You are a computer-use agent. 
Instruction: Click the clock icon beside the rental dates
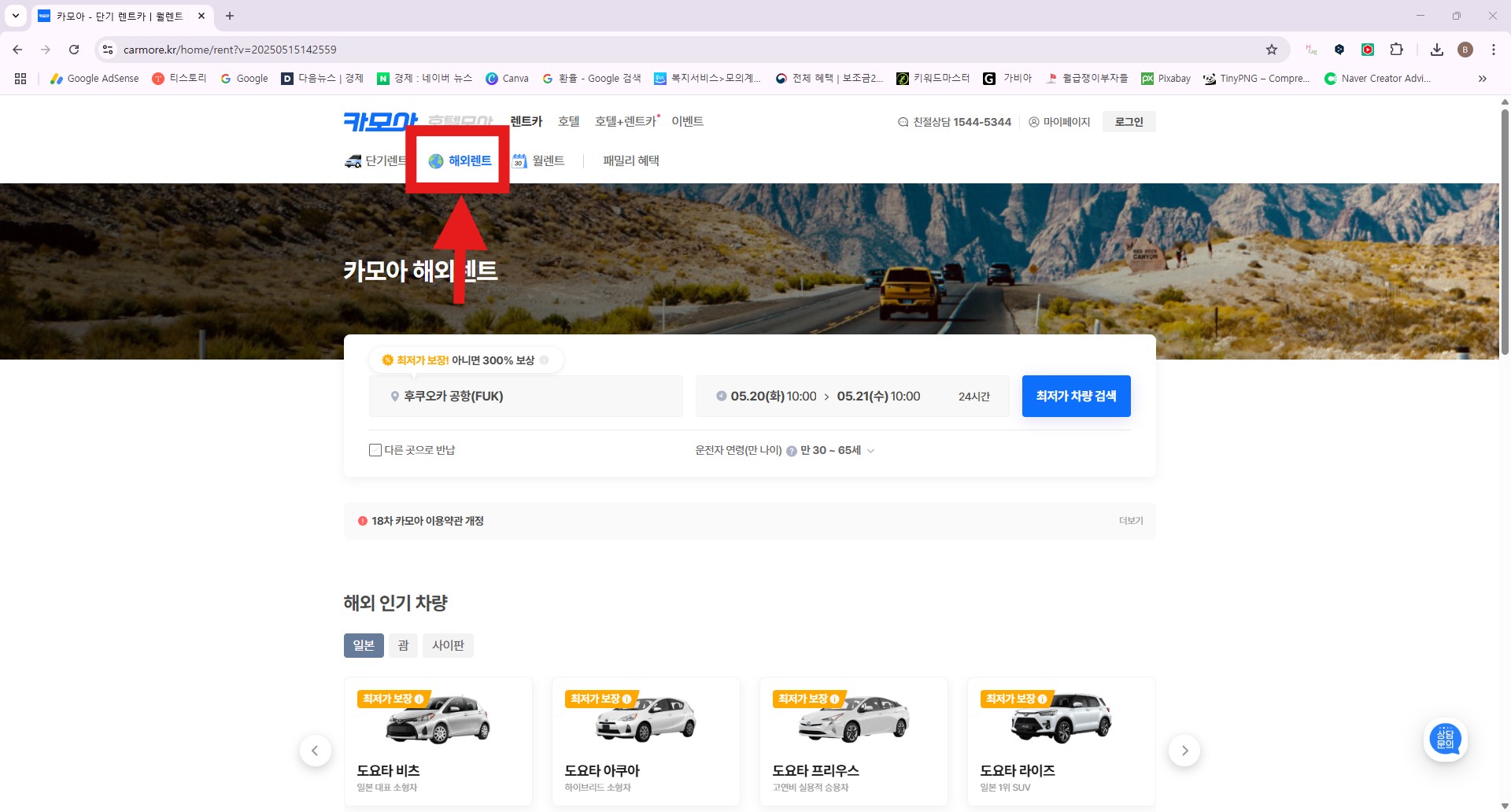(721, 396)
